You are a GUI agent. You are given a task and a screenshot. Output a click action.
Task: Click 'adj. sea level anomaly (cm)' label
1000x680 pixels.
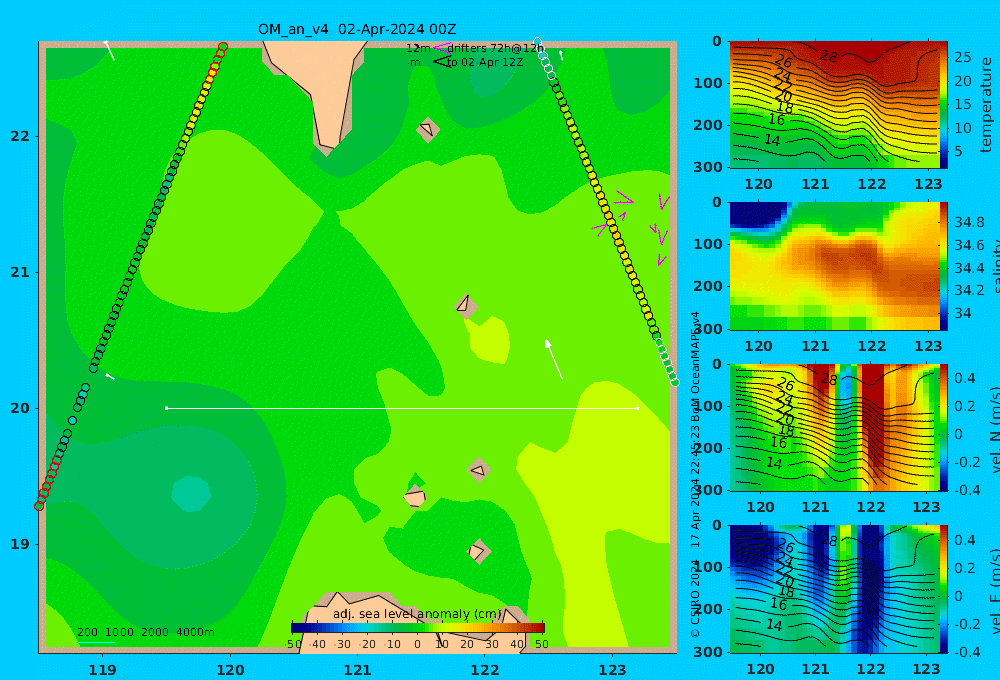418,614
